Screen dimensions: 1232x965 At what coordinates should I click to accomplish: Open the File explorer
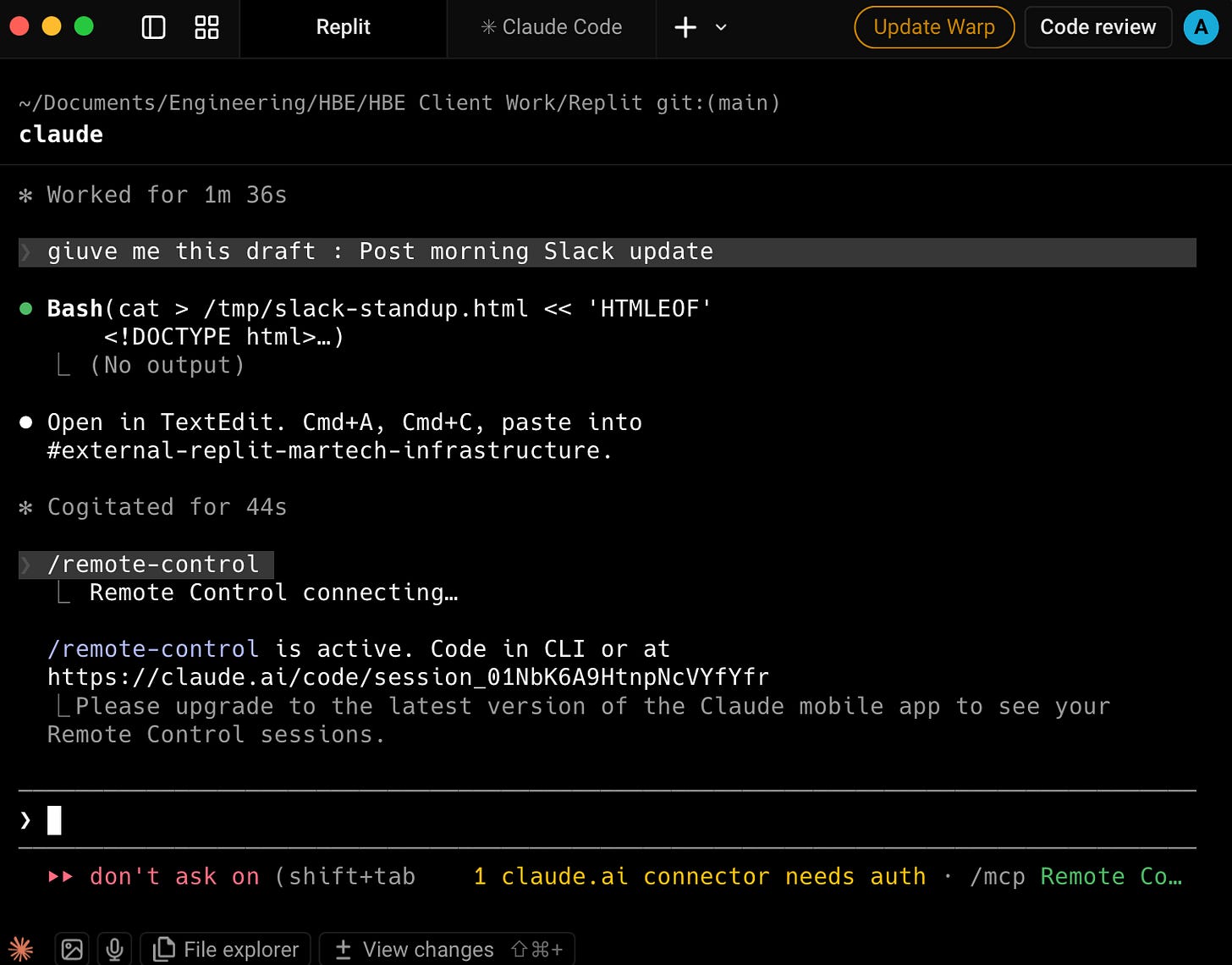coord(226,949)
